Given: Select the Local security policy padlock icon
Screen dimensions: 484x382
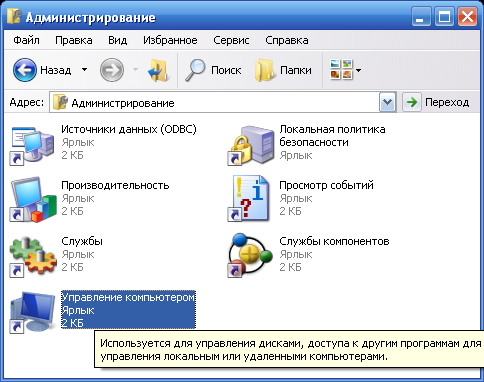Looking at the screenshot, I should (250, 145).
